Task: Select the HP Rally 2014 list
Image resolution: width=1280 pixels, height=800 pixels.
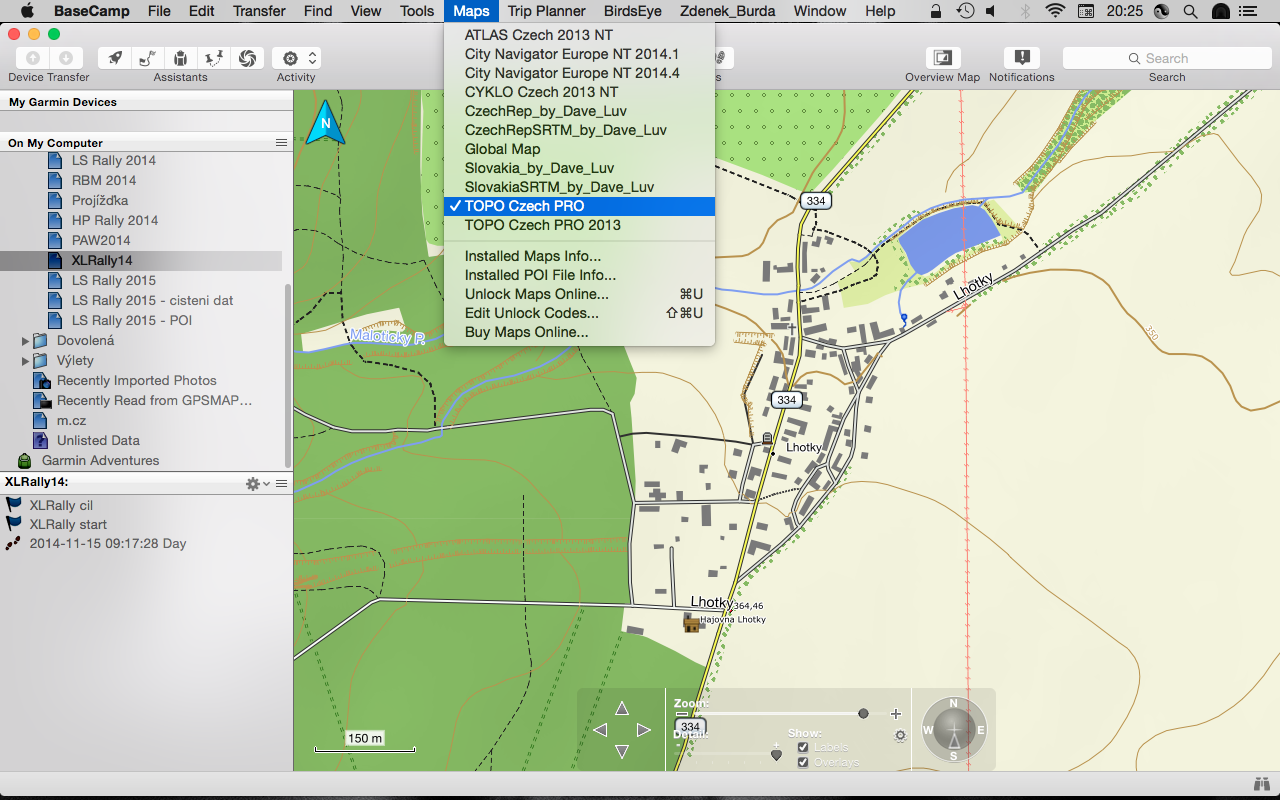Action: 115,220
